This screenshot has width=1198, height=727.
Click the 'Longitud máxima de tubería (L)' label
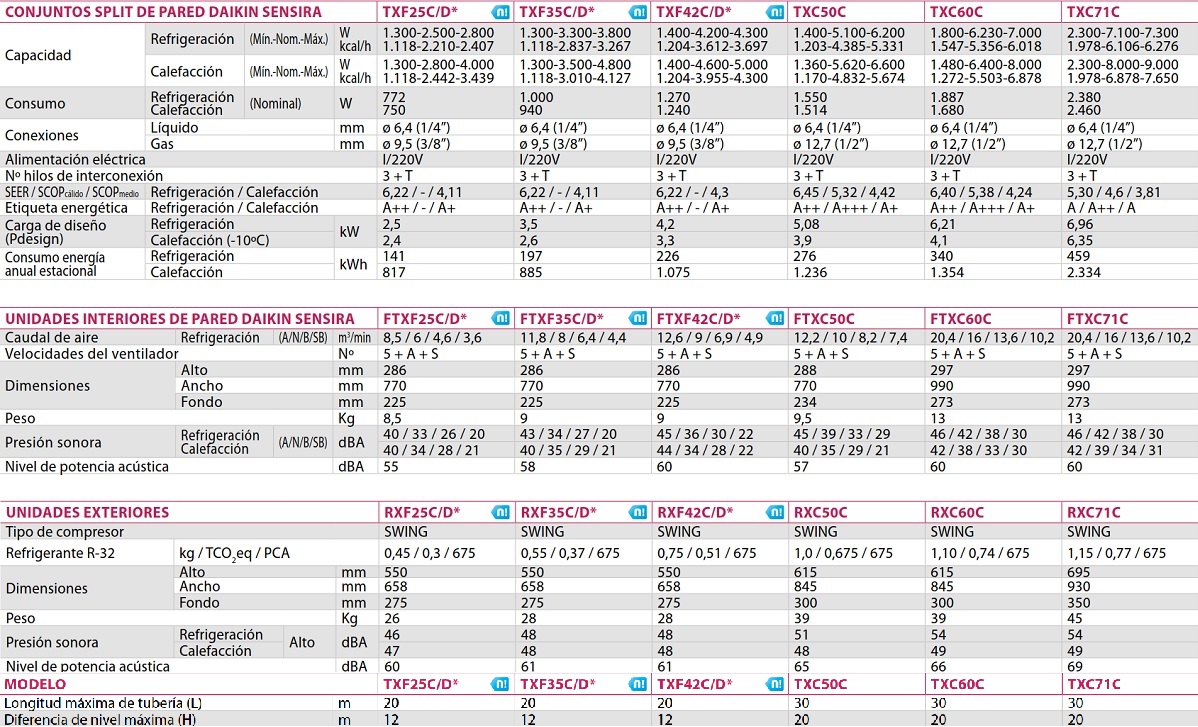pos(103,703)
